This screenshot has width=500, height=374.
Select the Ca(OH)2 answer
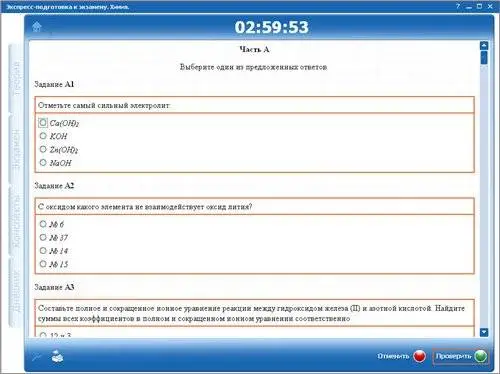click(43, 123)
